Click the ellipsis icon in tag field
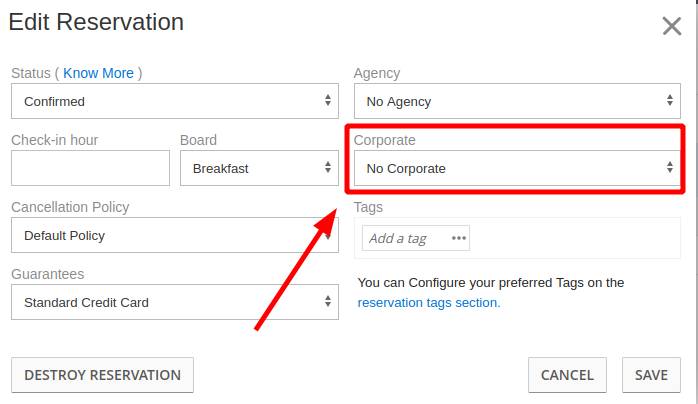 point(459,238)
